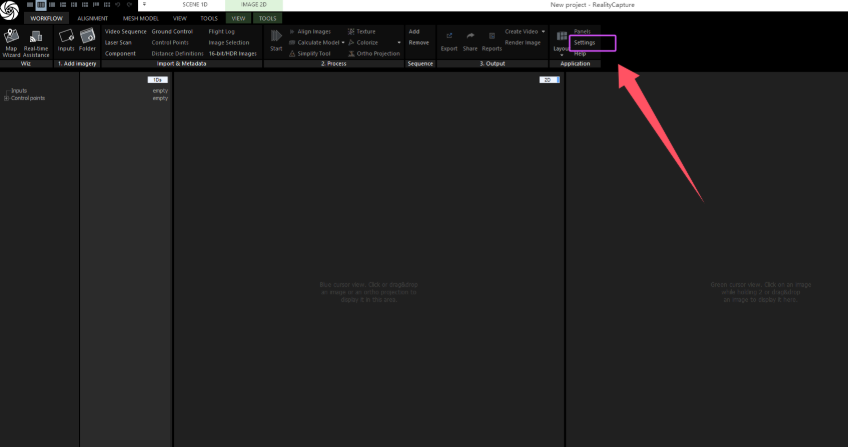
Task: Open the MESH MODEL tab
Action: pos(140,18)
